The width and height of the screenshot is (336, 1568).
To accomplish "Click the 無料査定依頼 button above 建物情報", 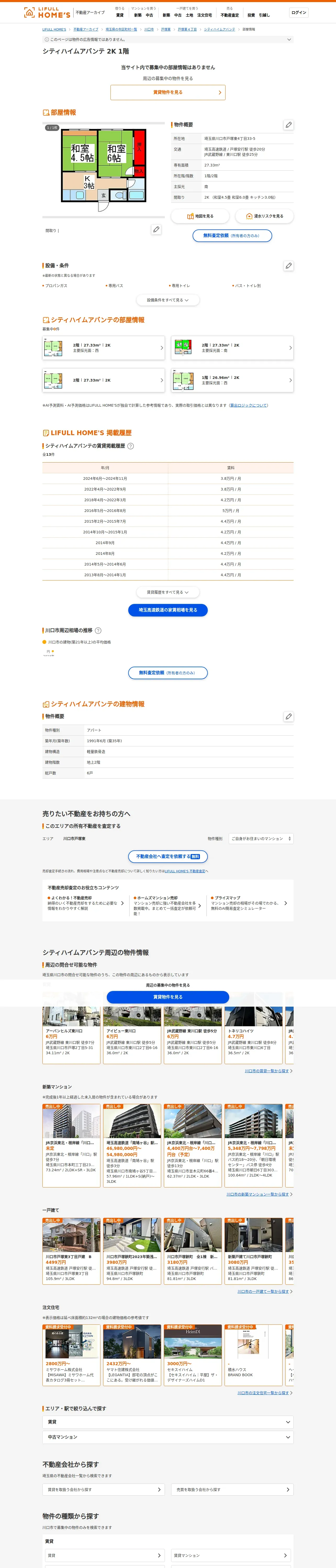I will (x=168, y=673).
